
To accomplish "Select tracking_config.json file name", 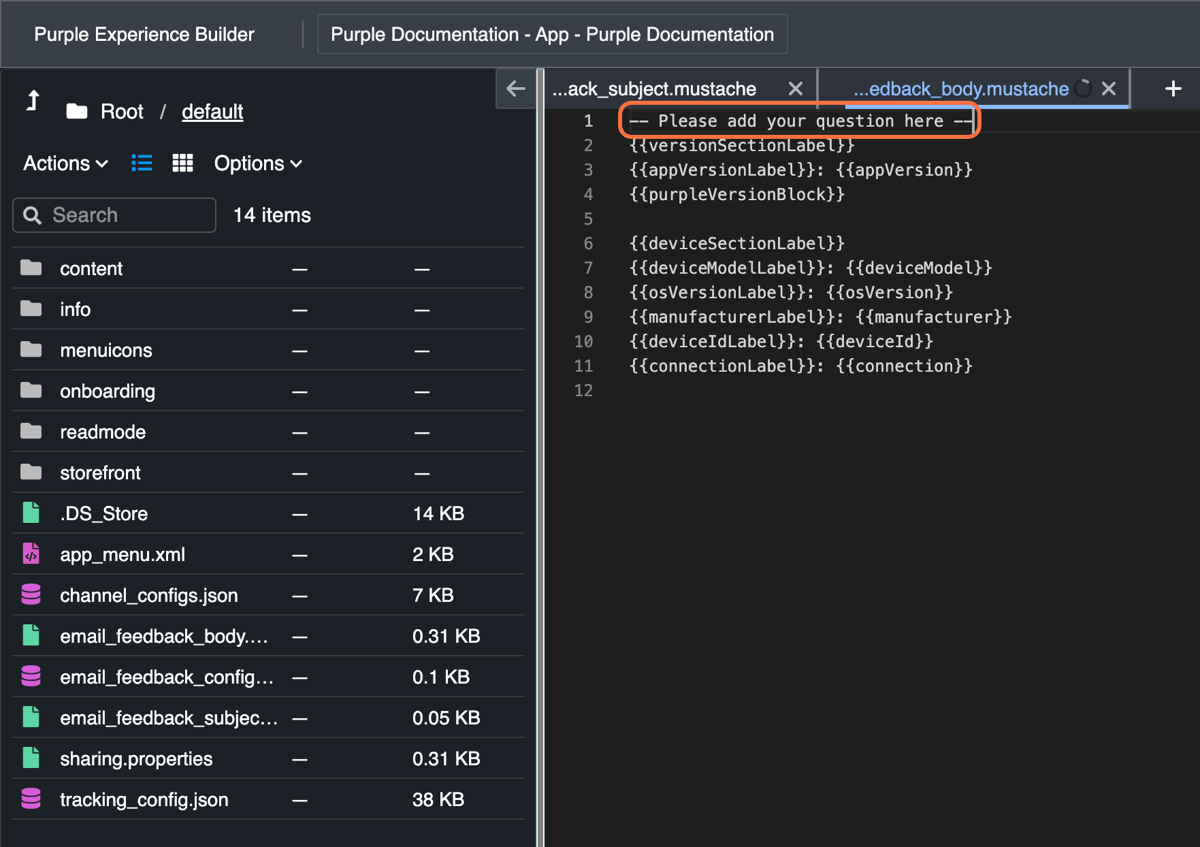I will [x=144, y=800].
